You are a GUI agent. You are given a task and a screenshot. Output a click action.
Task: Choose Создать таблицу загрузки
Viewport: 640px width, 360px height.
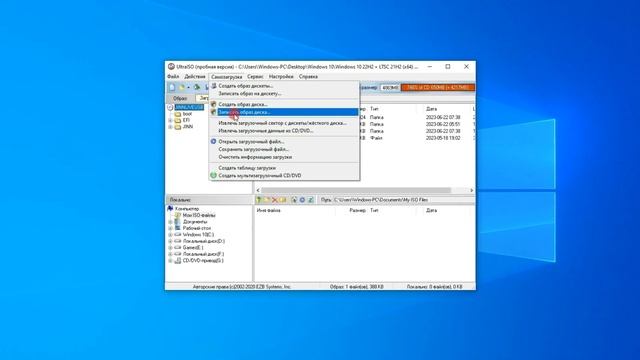pos(284,168)
